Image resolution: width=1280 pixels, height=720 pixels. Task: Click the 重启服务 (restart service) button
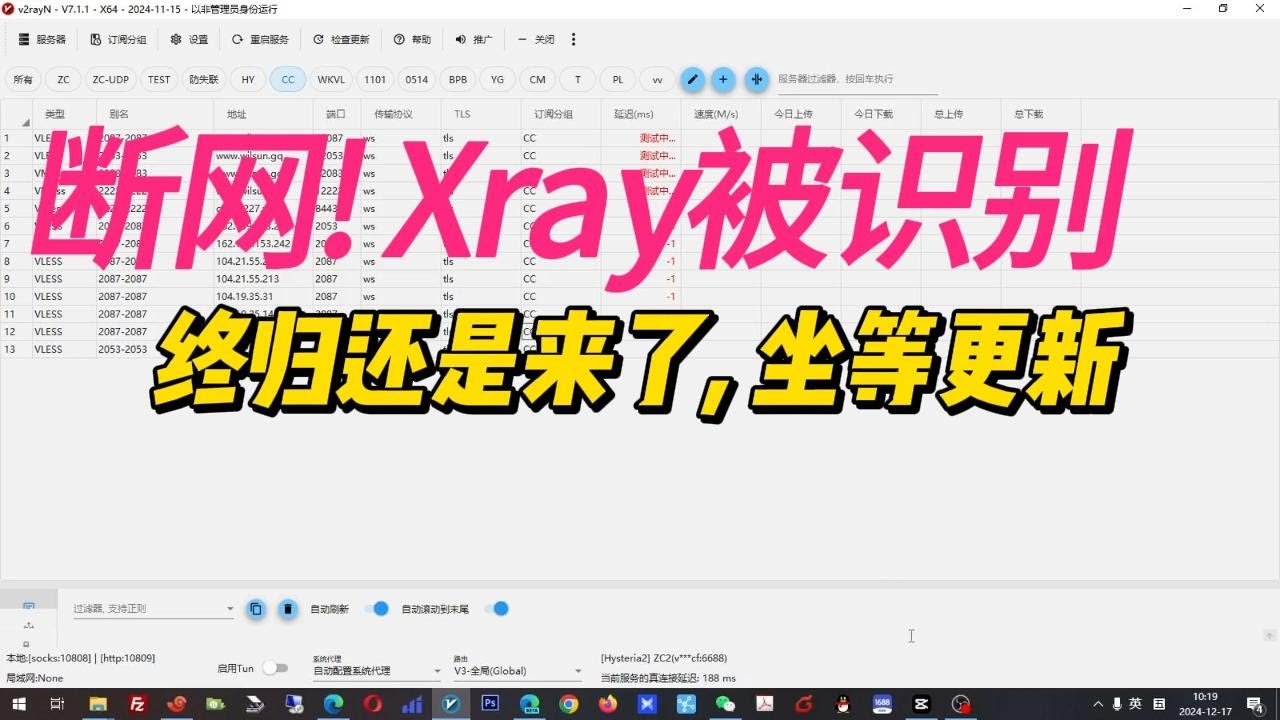tap(260, 40)
